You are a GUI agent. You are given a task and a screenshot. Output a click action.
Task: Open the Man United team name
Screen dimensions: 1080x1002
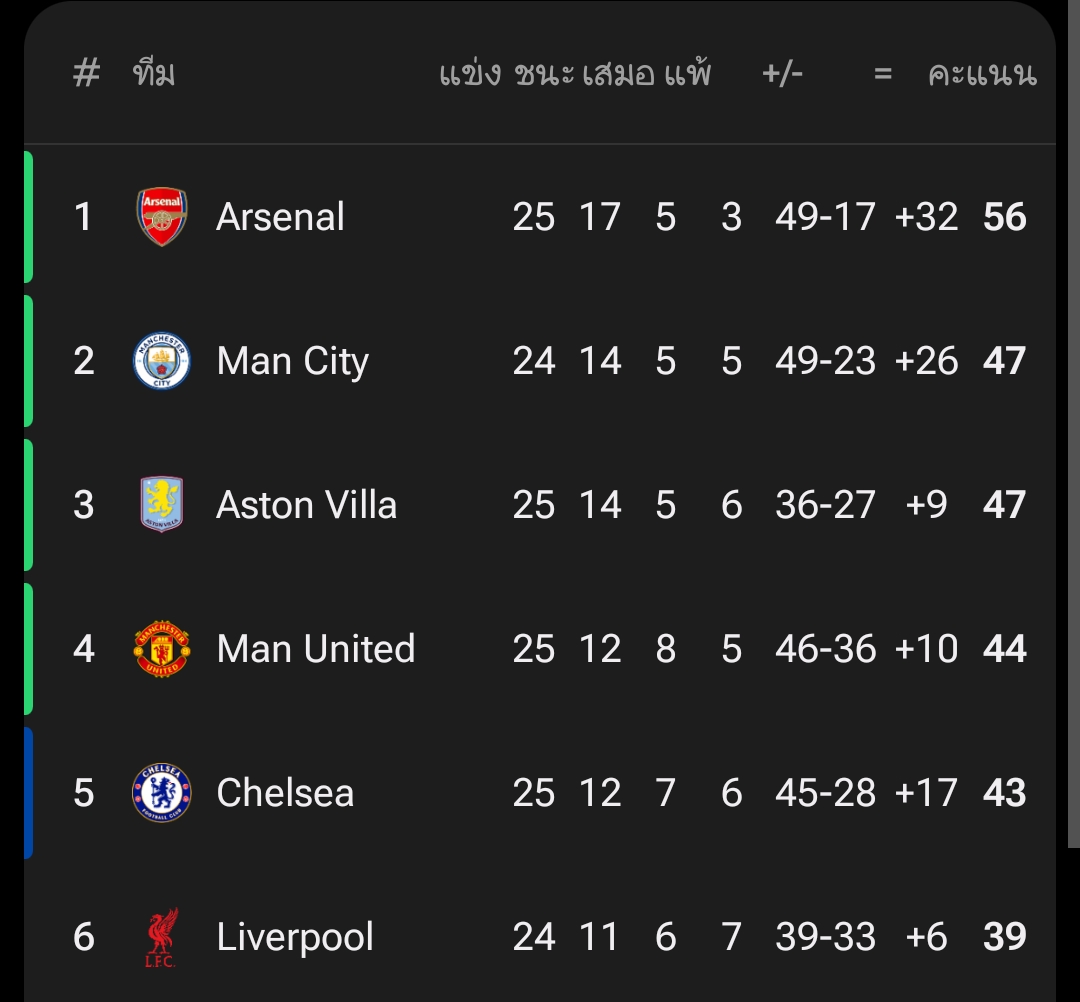pyautogui.click(x=315, y=649)
